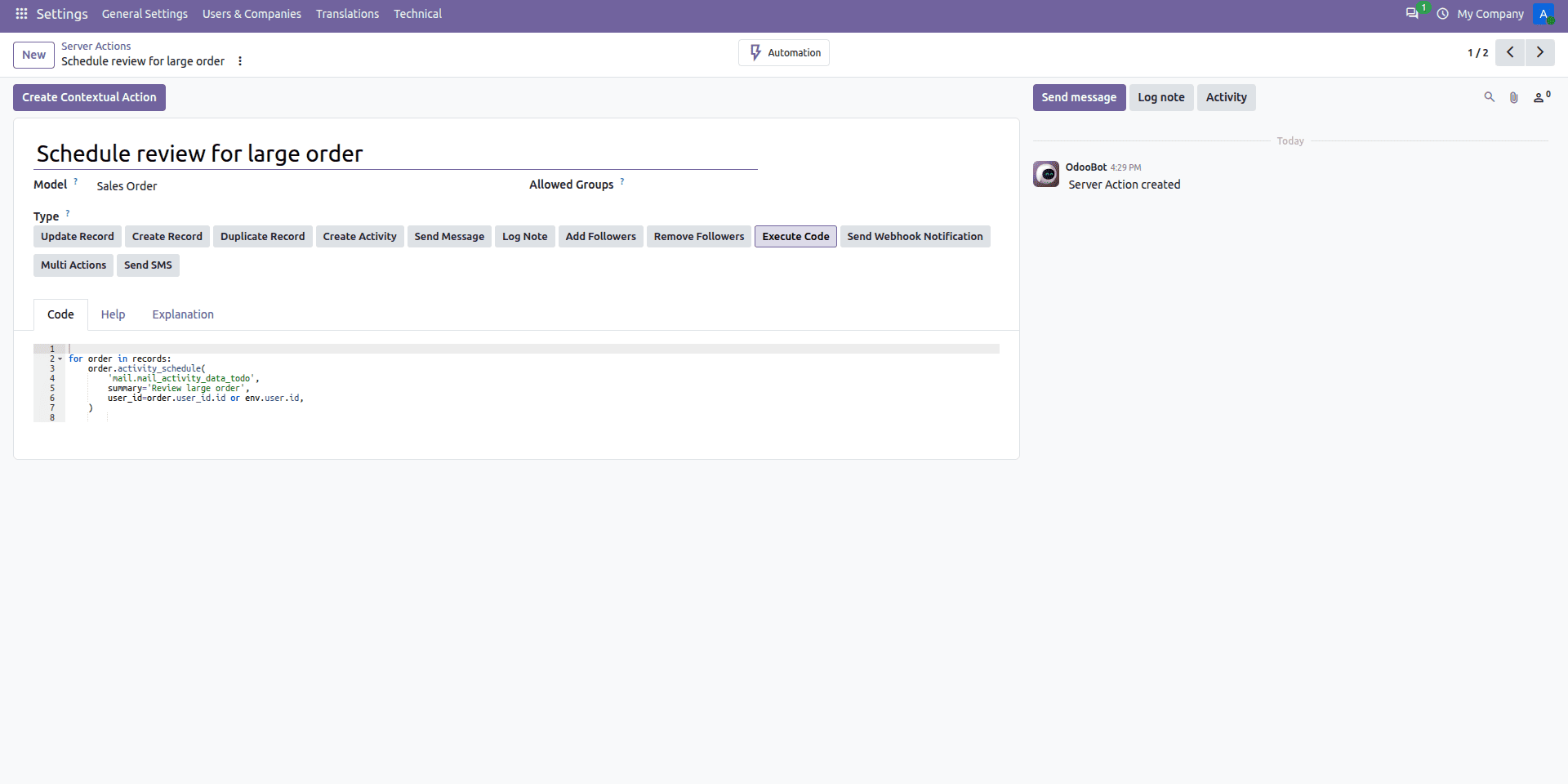Show followers icon in chatter
Screen dimensions: 1568x784
pyautogui.click(x=1542, y=97)
